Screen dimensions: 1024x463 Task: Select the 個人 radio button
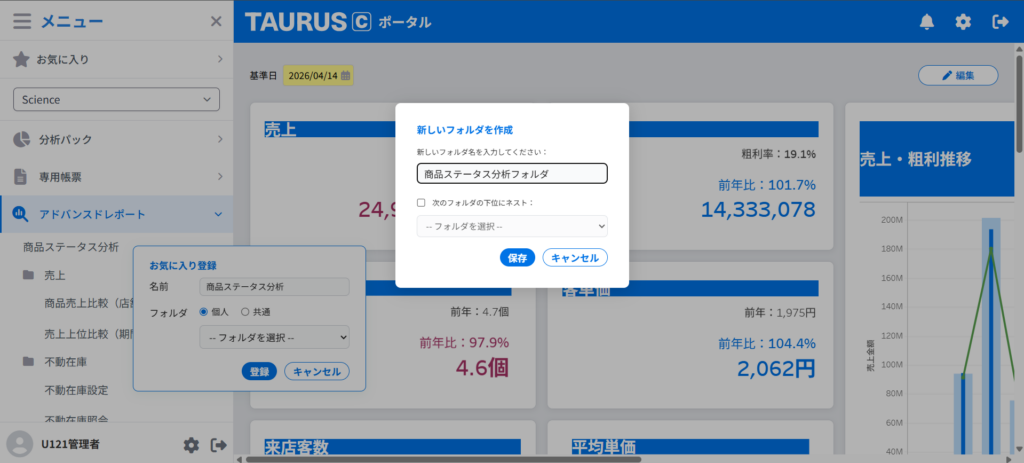click(x=203, y=312)
